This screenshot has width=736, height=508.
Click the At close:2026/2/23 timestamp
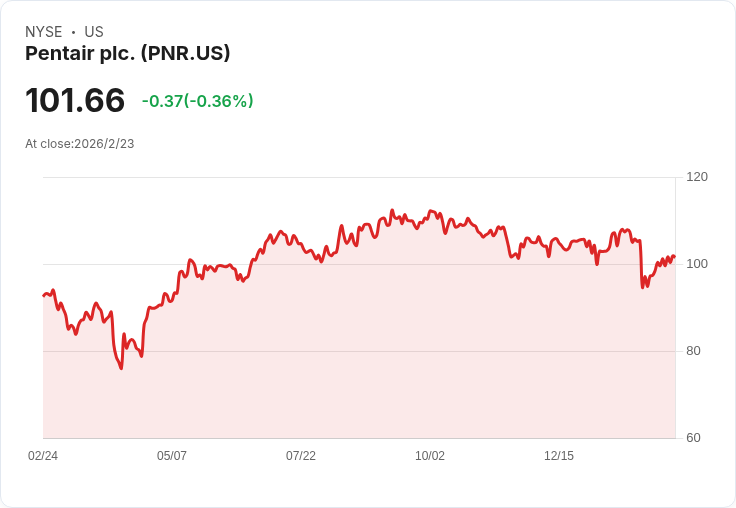tap(80, 144)
